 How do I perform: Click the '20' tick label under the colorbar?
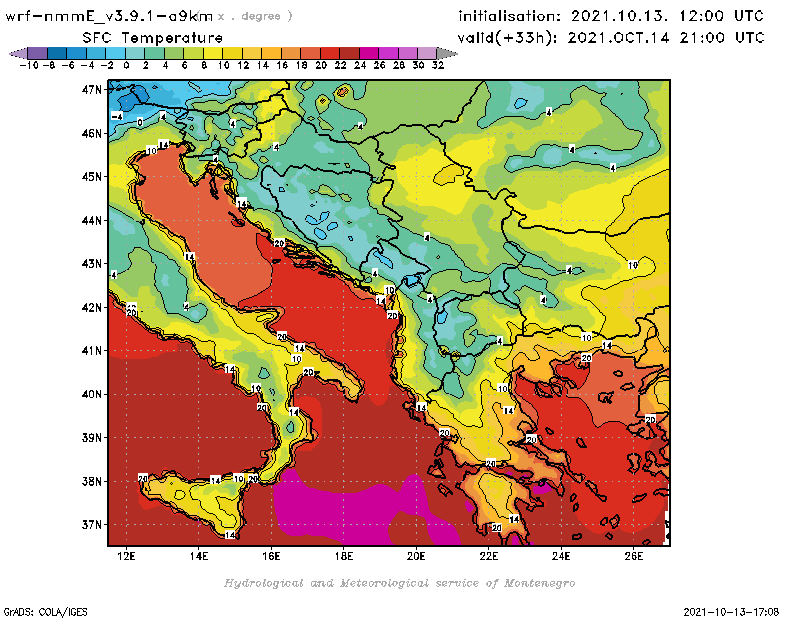tap(321, 65)
